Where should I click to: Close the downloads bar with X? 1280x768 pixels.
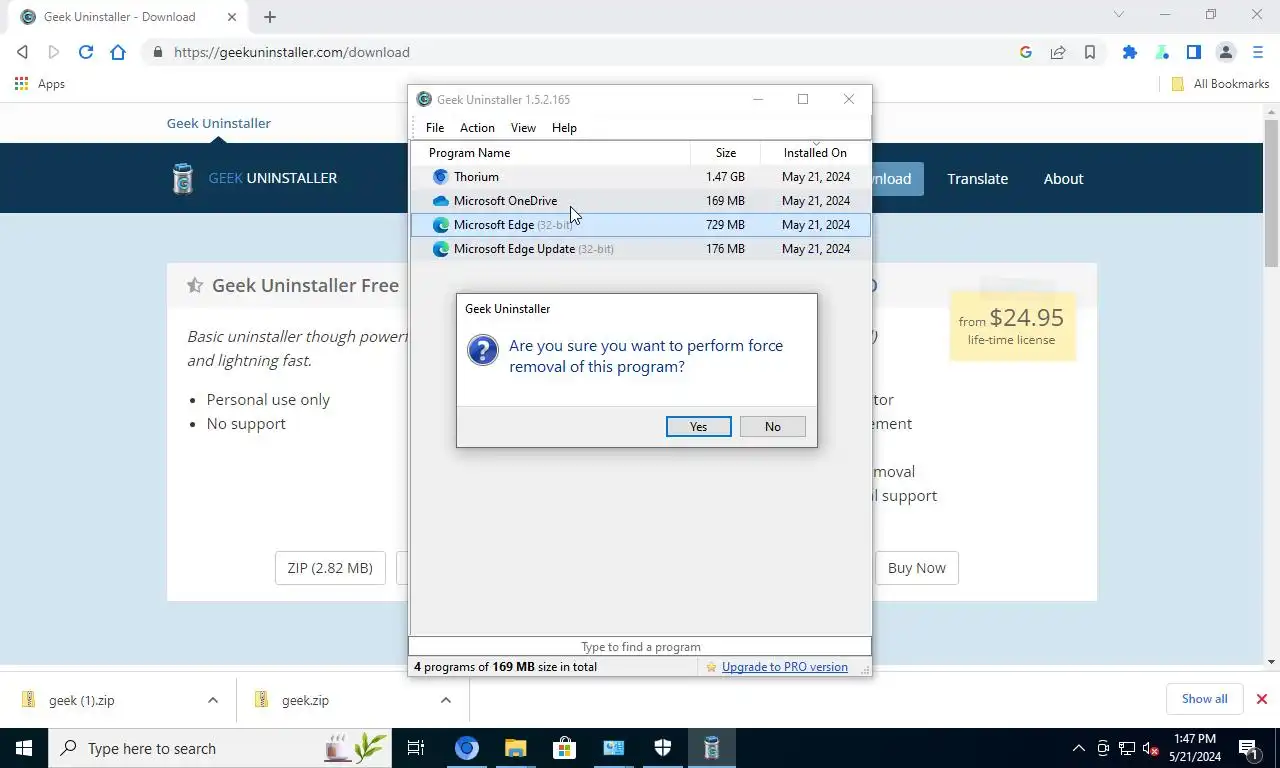point(1262,699)
